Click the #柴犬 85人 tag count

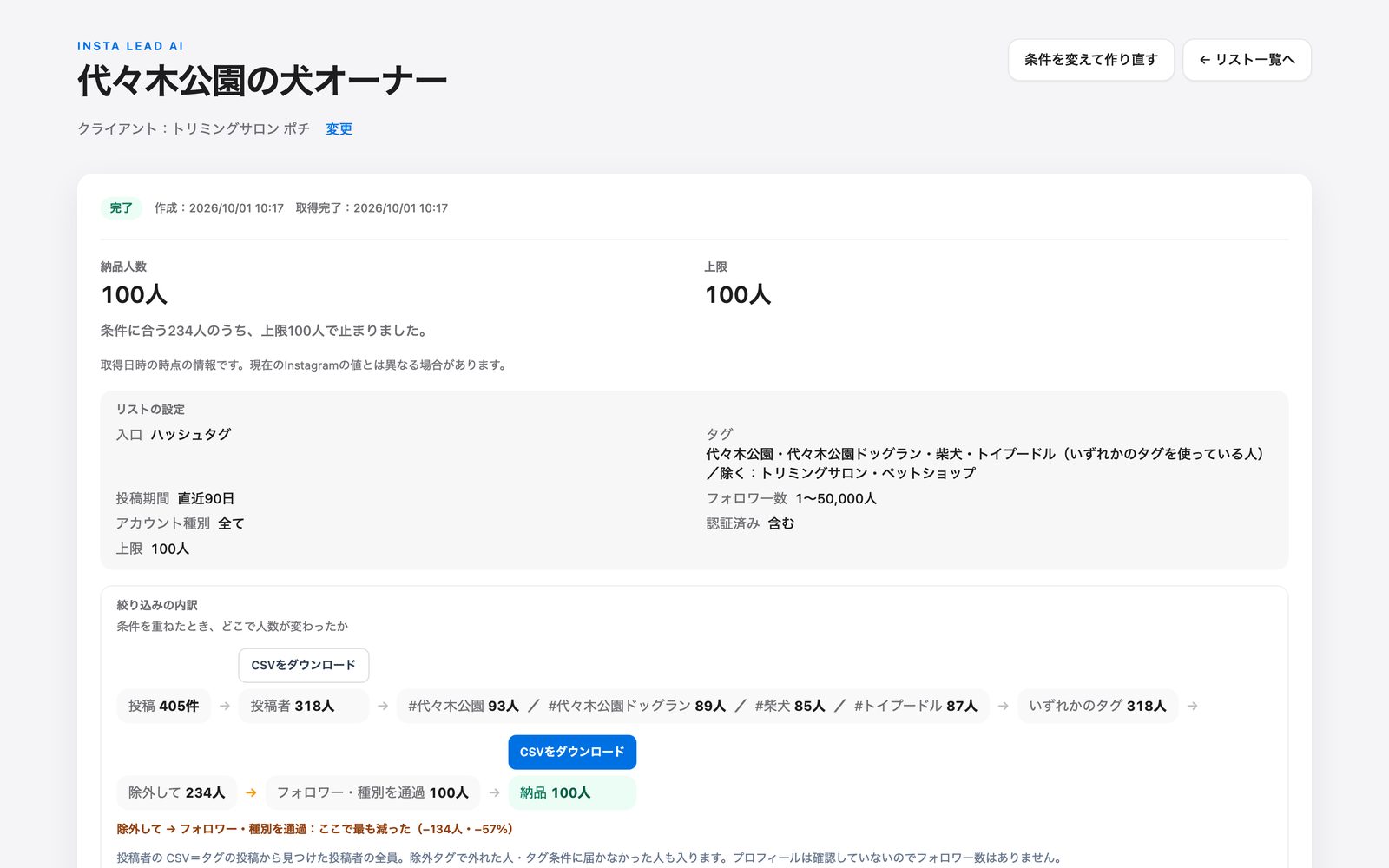[790, 706]
